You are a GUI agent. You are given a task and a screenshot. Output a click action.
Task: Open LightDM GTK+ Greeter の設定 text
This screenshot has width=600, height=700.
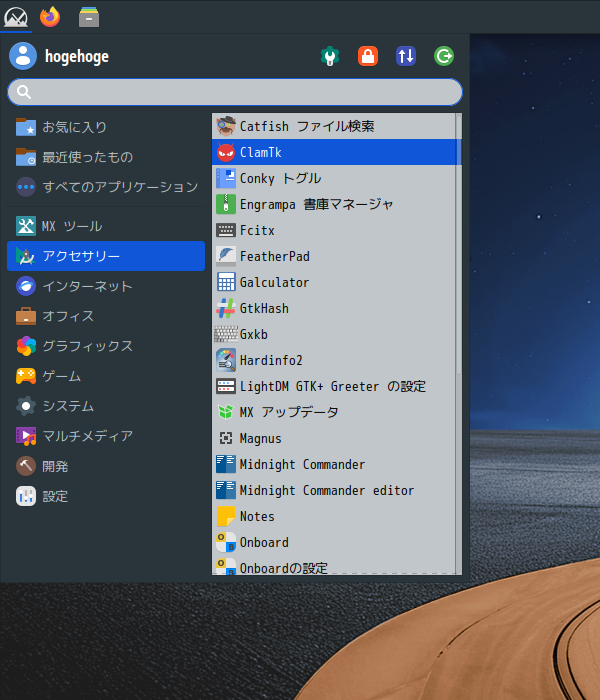333,386
